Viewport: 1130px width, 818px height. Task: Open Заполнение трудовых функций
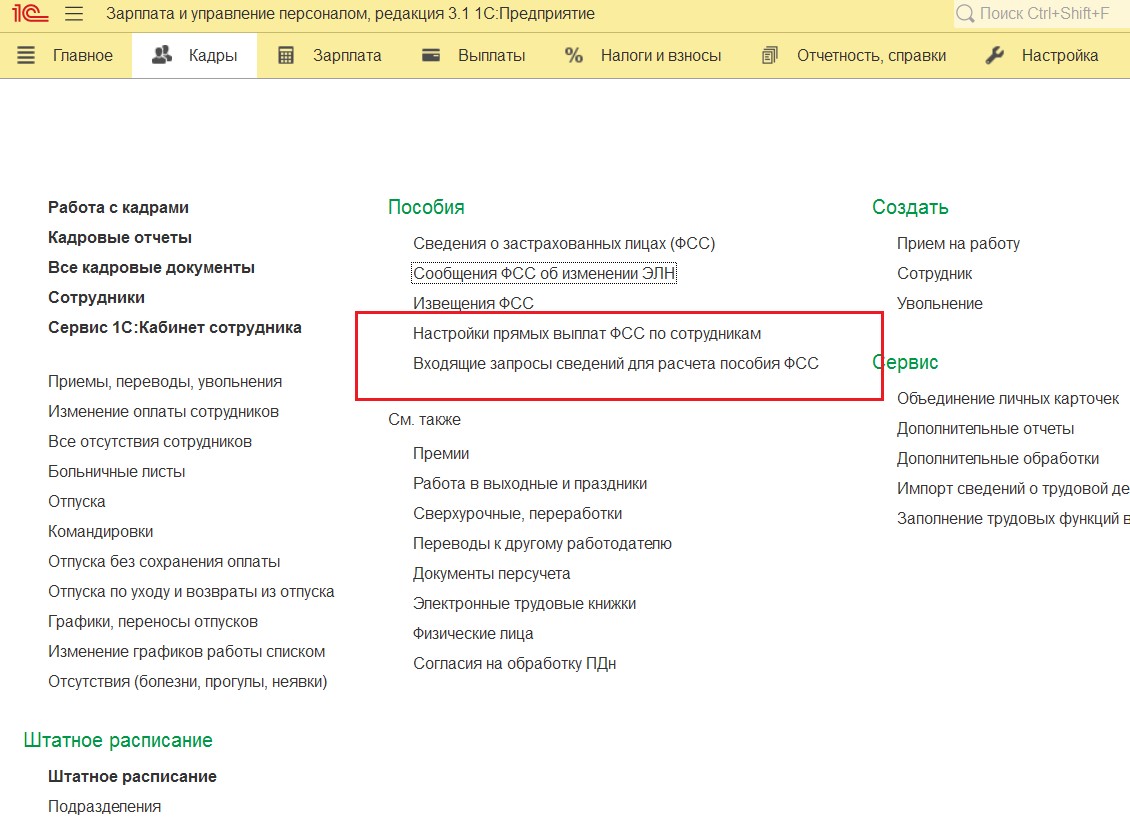click(1013, 519)
